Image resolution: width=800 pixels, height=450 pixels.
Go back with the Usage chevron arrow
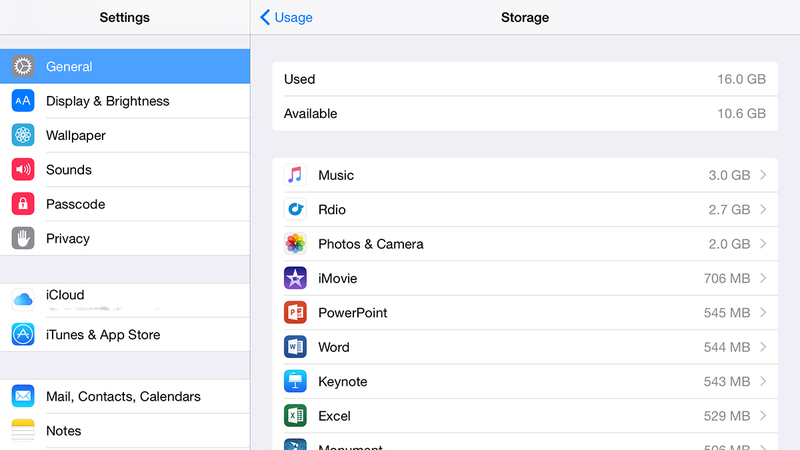[265, 17]
